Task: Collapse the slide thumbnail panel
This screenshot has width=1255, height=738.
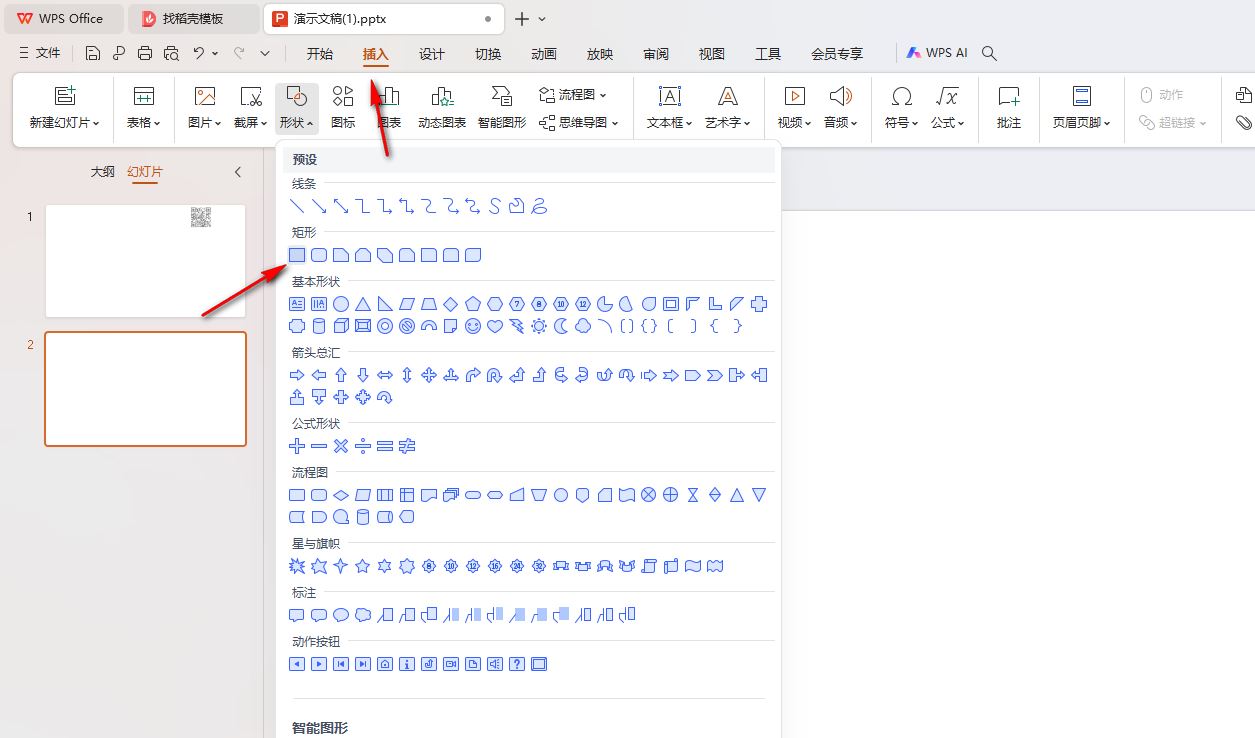Action: click(x=238, y=171)
